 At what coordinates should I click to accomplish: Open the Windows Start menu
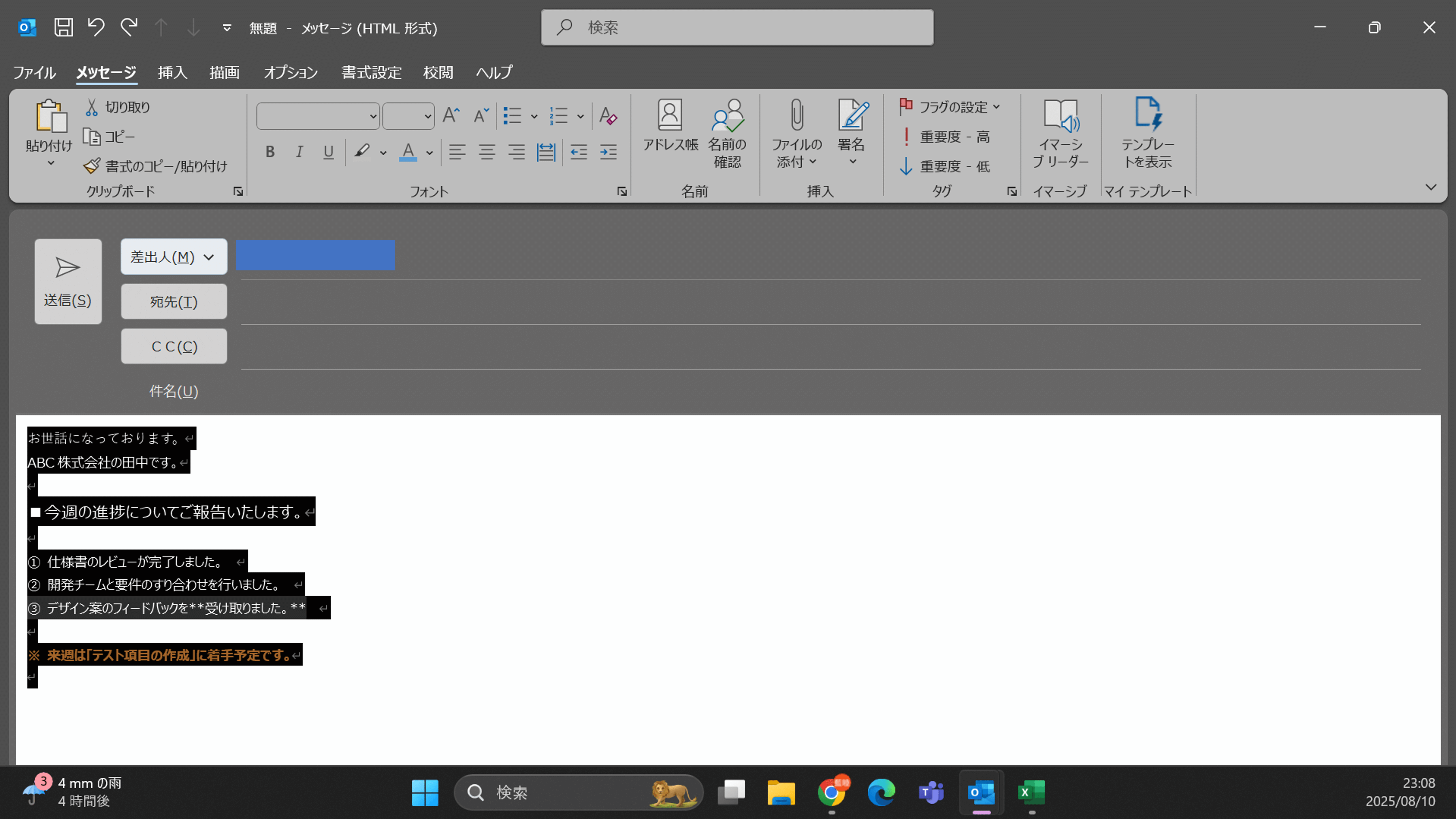tap(425, 793)
